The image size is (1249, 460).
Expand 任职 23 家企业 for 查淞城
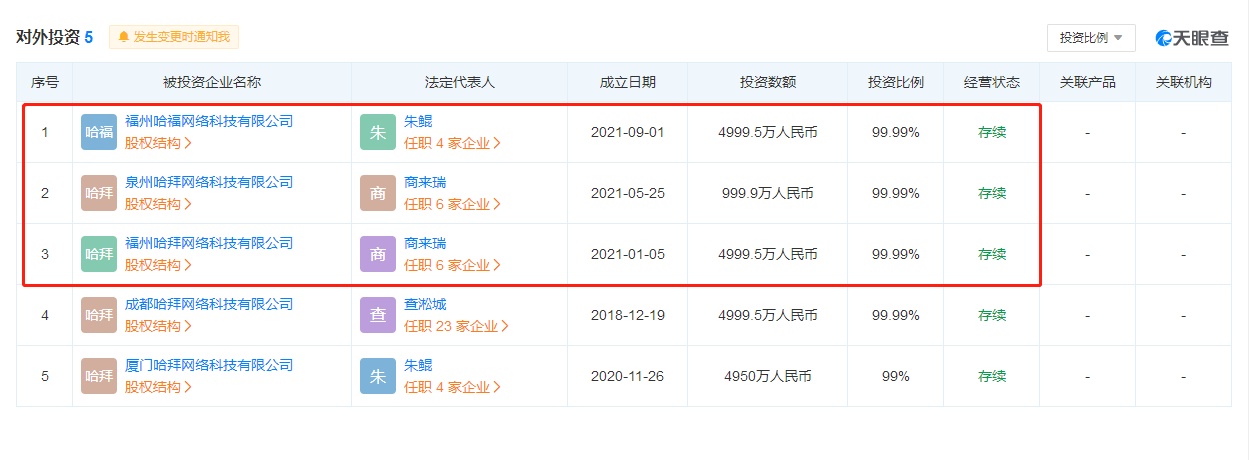tap(456, 326)
